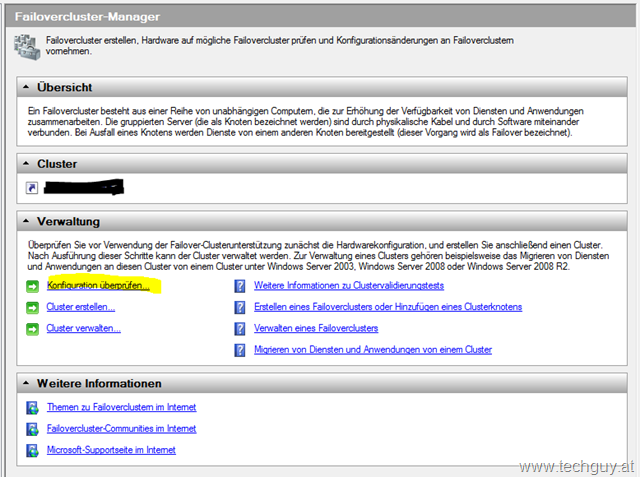Screen dimensions: 640x477
Task: Open Cluster erstellen link
Action: click(x=81, y=307)
